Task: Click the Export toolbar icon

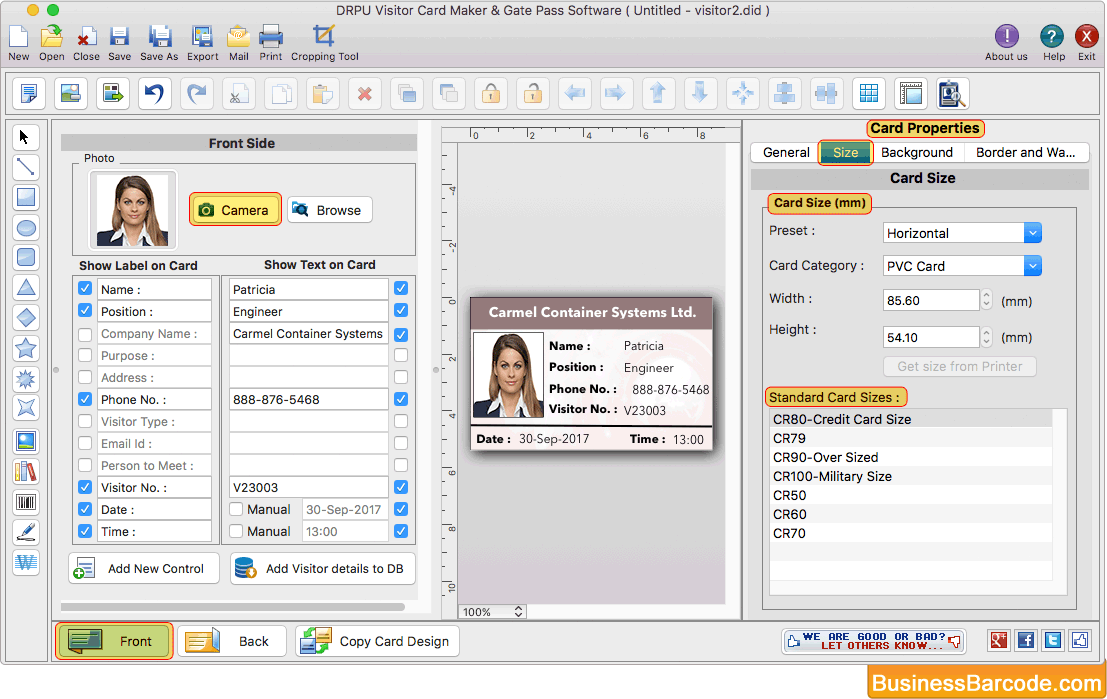Action: 202,38
